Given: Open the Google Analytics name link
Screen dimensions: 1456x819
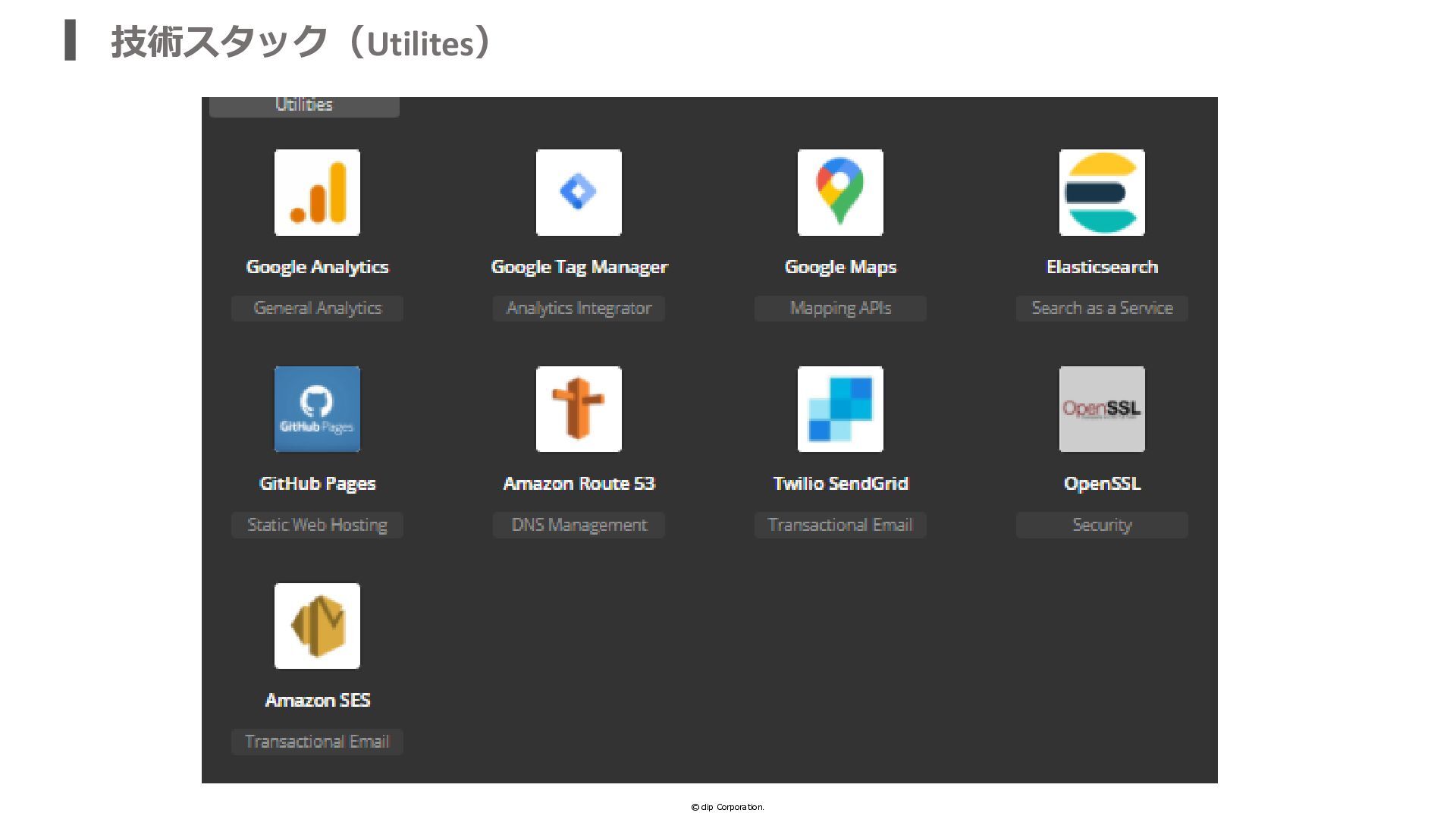Looking at the screenshot, I should (317, 267).
